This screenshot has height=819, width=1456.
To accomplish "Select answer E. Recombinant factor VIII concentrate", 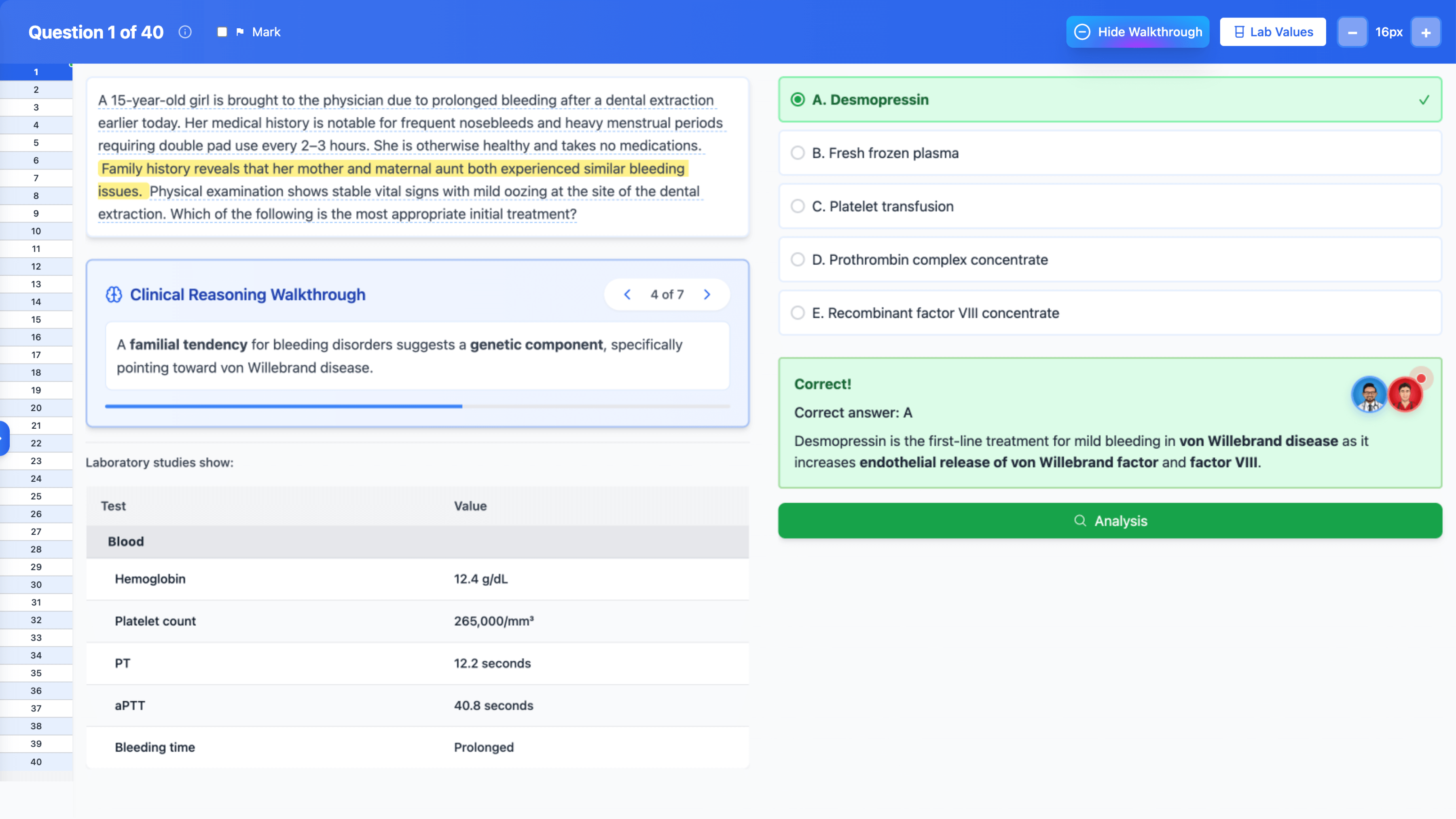I will (798, 313).
